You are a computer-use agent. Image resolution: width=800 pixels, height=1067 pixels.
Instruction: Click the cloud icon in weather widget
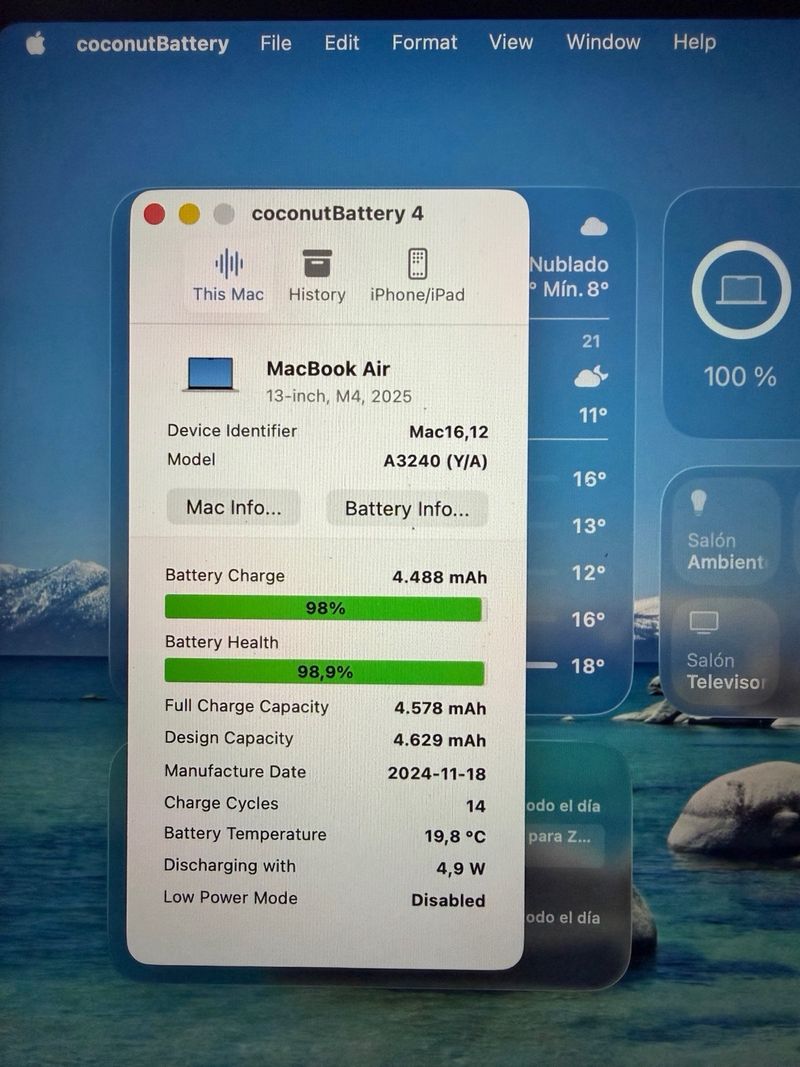tap(593, 227)
